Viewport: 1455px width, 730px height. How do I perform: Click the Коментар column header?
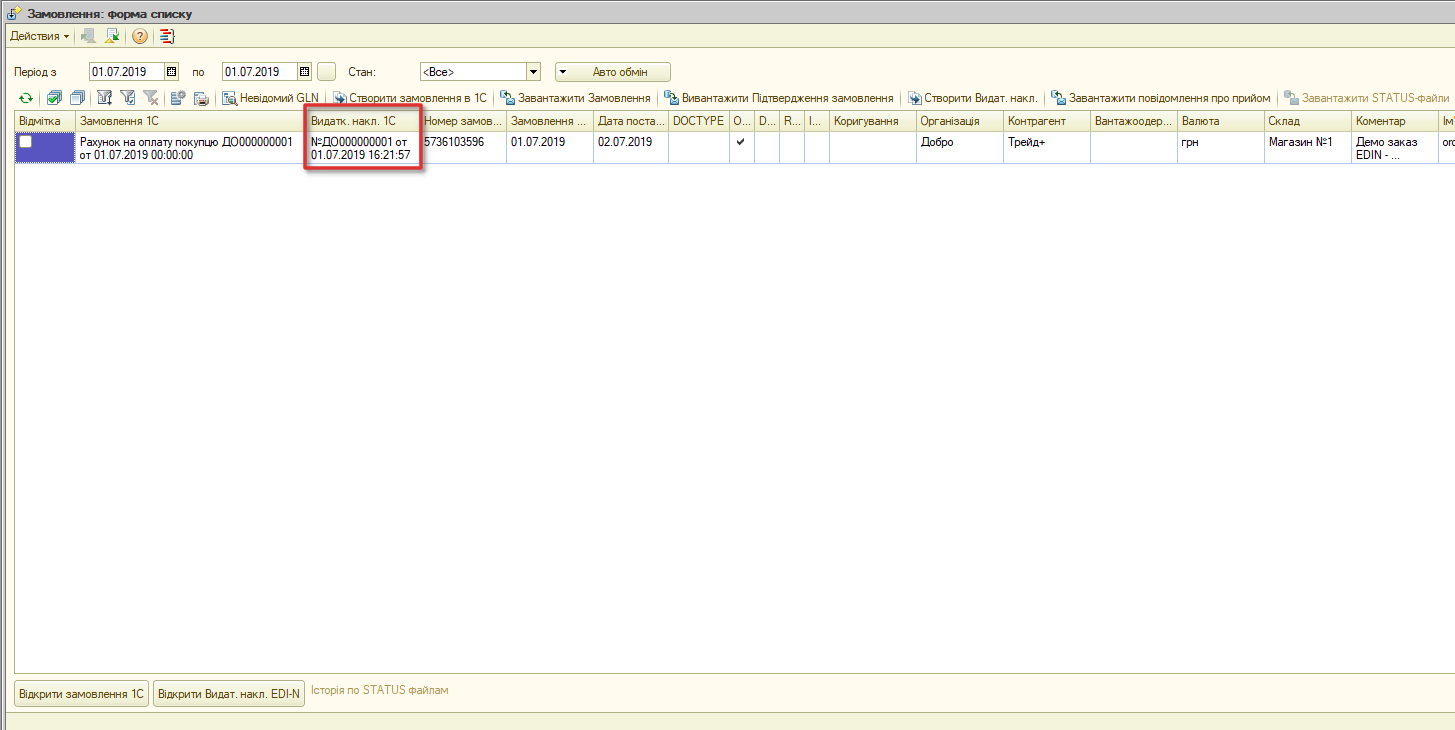click(1395, 121)
